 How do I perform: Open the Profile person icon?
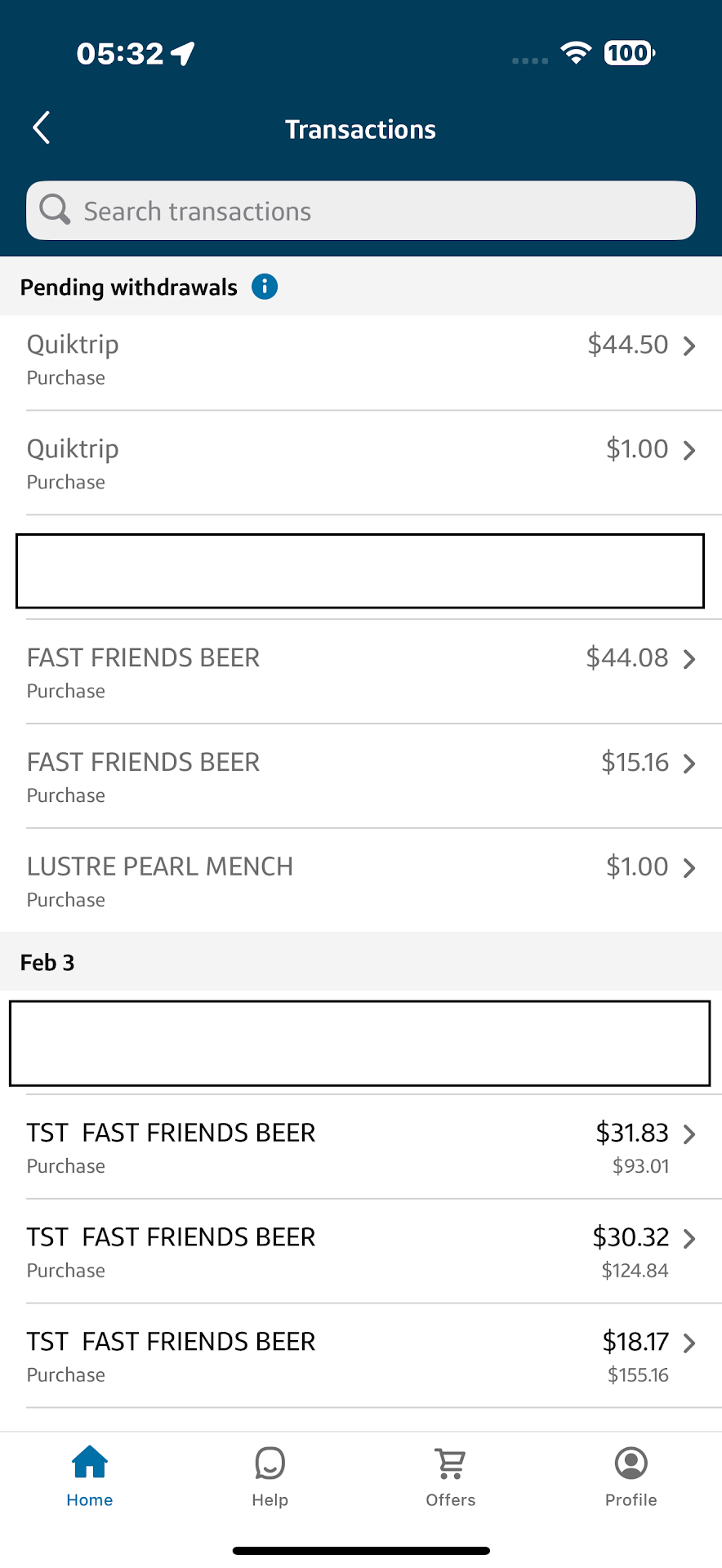631,1463
